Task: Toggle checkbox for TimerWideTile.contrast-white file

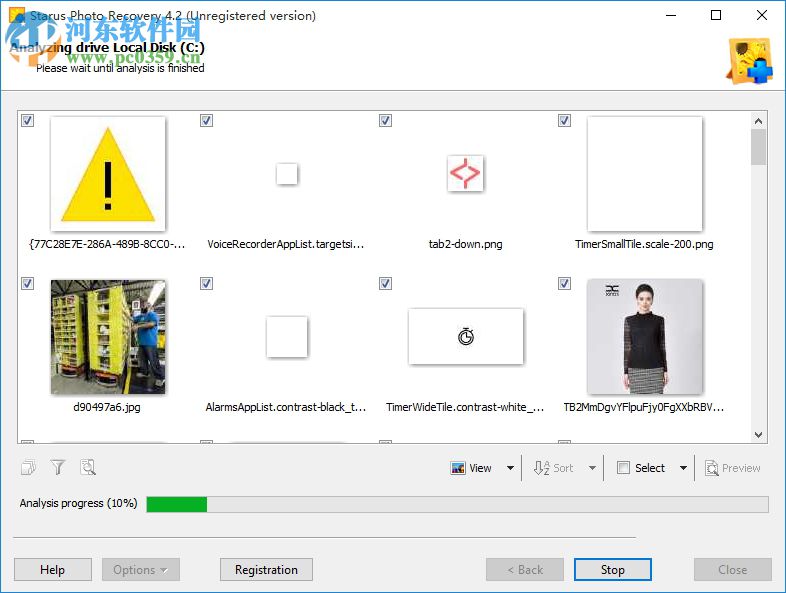Action: (385, 283)
